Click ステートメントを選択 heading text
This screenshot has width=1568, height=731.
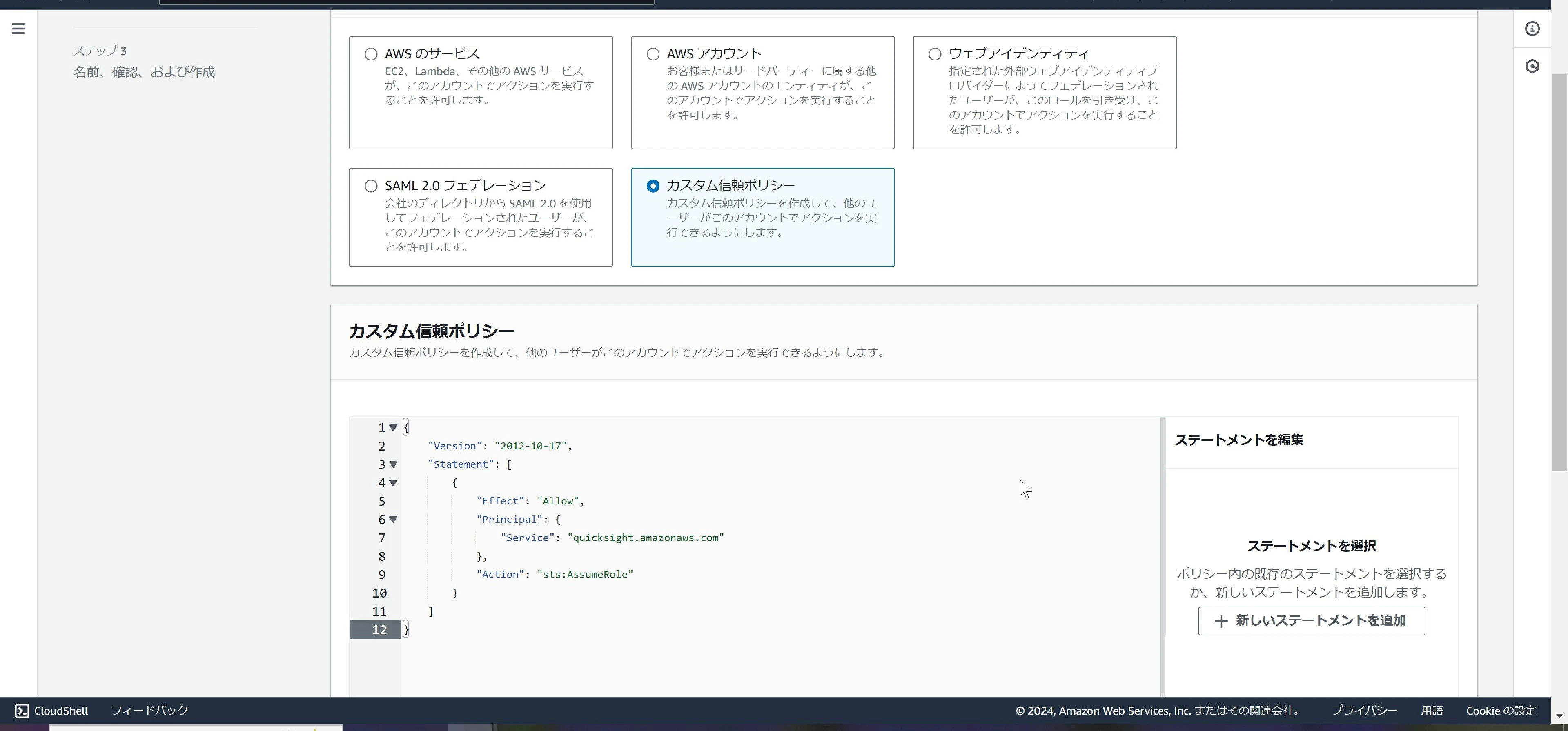[1312, 546]
